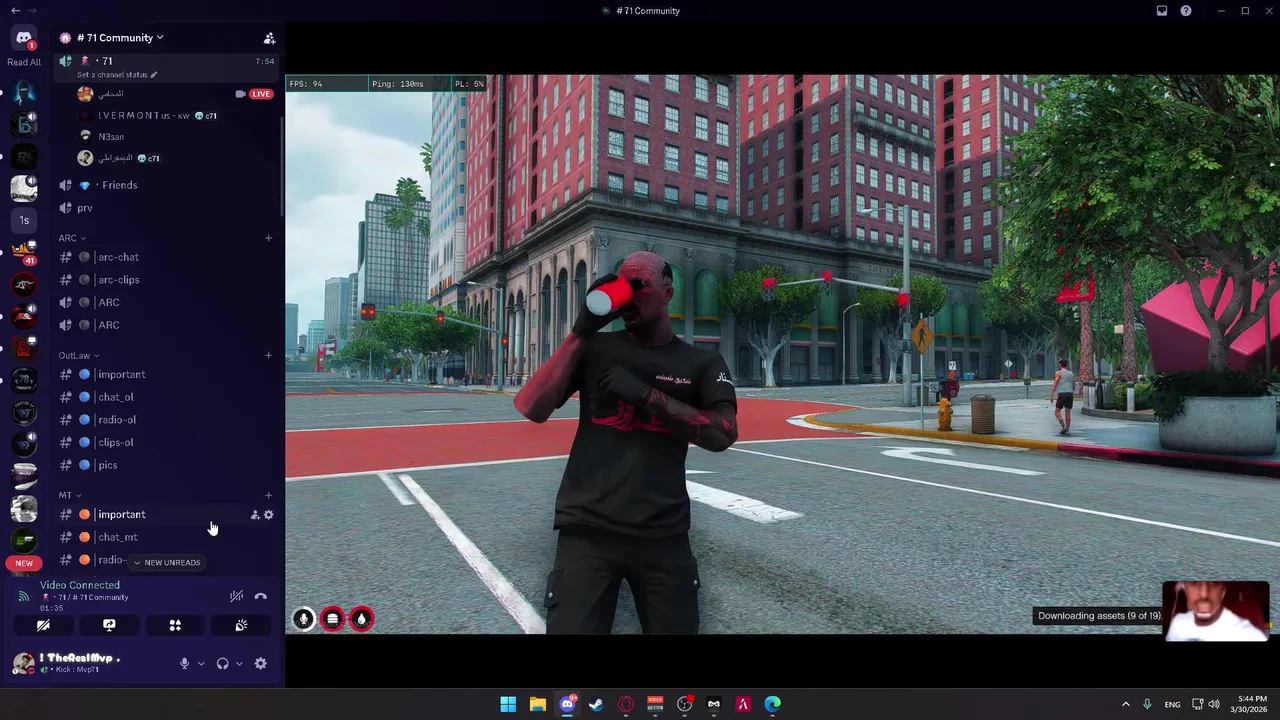Viewport: 1280px width, 720px height.
Task: Add channel to OutLaw category
Action: tap(268, 355)
